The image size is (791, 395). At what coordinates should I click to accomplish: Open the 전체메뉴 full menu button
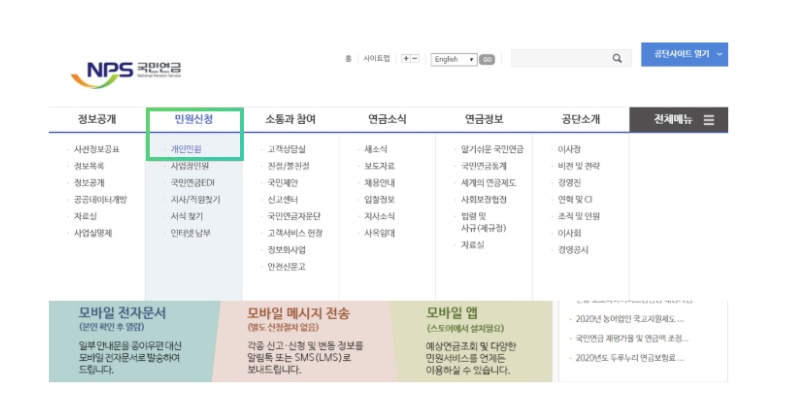(x=679, y=120)
